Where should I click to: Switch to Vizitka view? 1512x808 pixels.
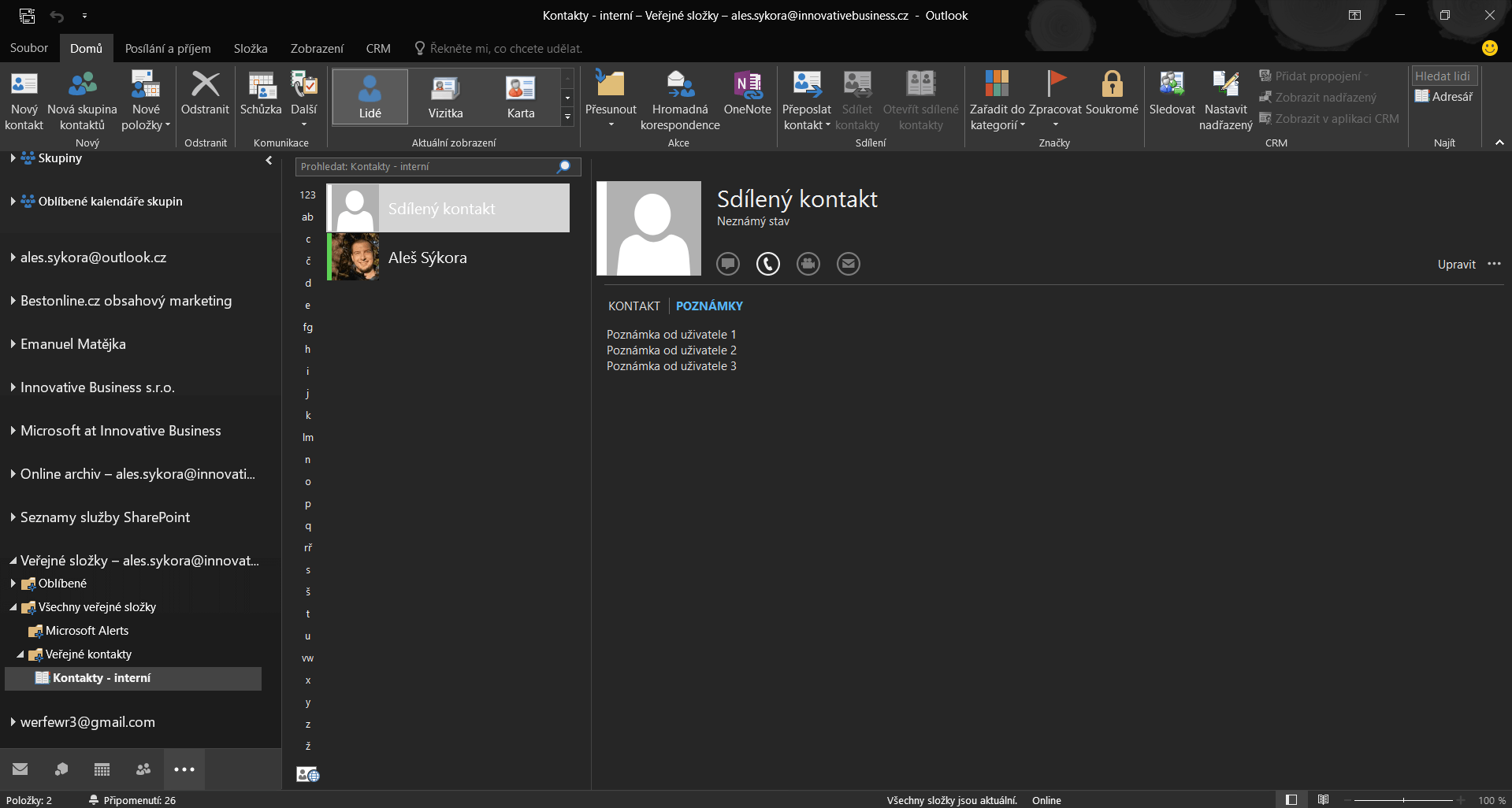[x=445, y=97]
